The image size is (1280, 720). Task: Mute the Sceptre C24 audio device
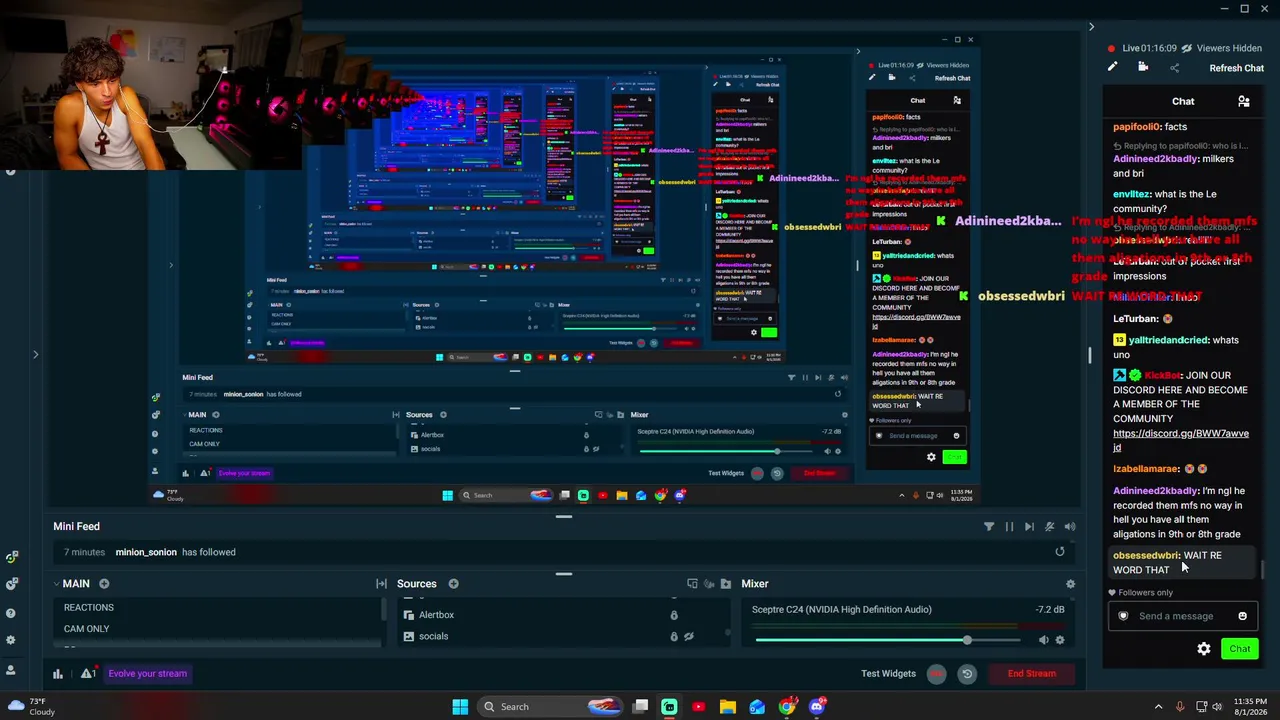(1043, 640)
